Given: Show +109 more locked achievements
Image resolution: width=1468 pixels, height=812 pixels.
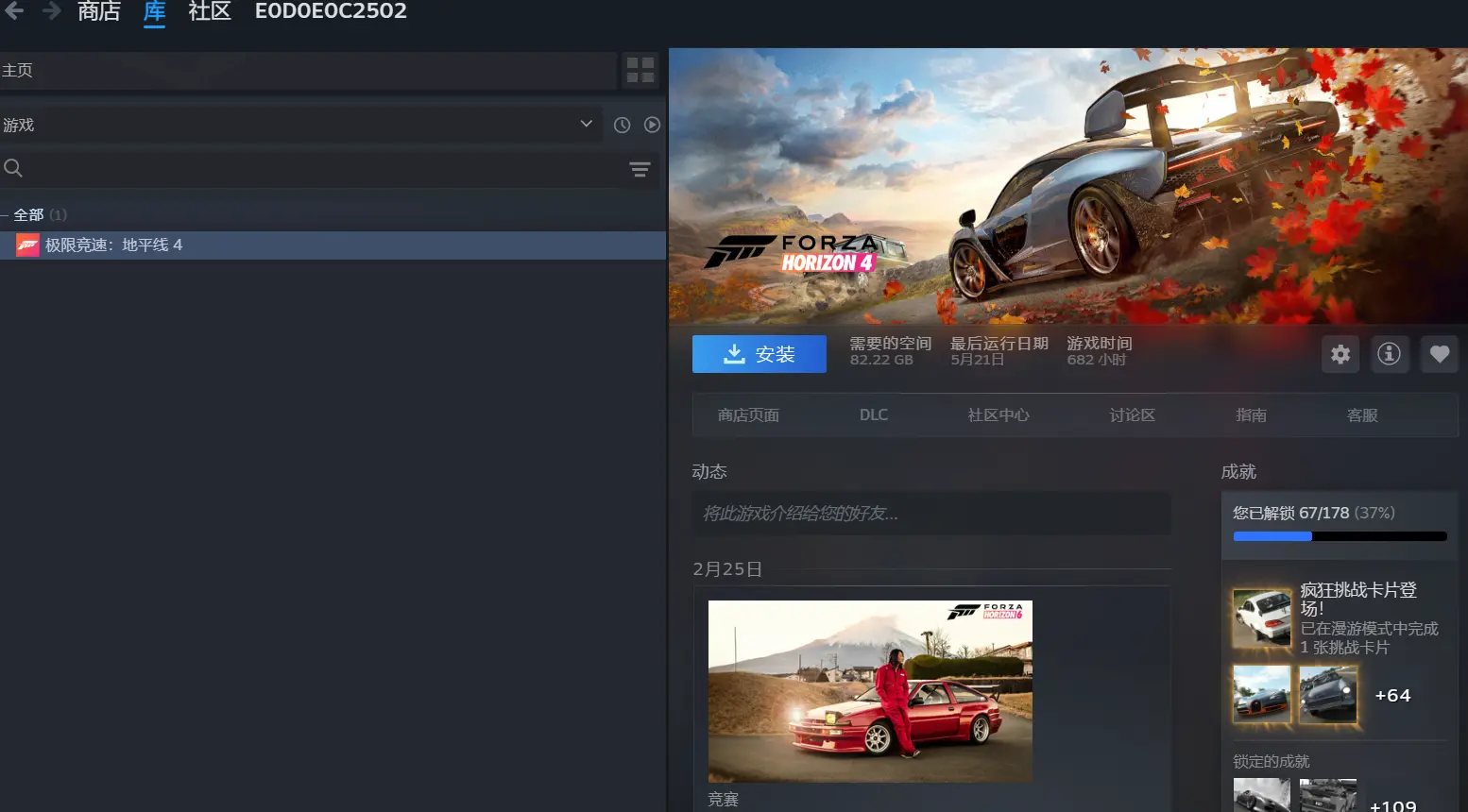Looking at the screenshot, I should (1392, 804).
